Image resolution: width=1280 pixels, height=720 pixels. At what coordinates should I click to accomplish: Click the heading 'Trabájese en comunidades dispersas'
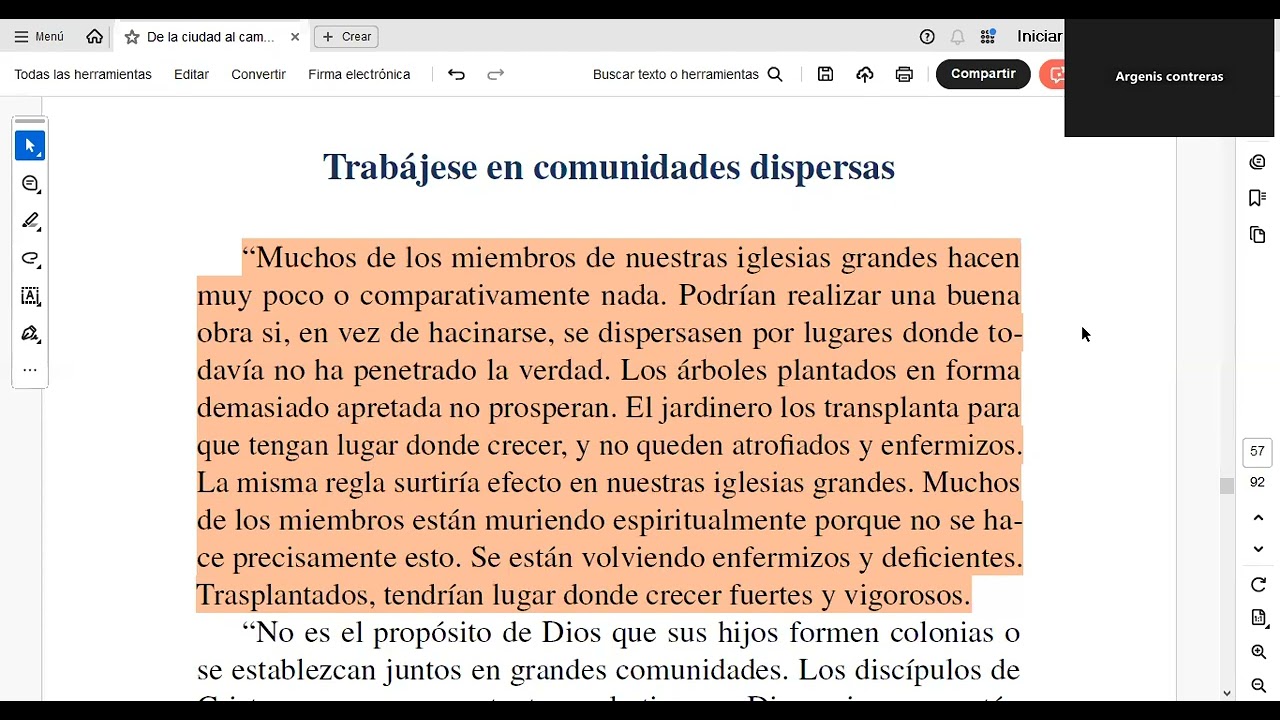[609, 167]
